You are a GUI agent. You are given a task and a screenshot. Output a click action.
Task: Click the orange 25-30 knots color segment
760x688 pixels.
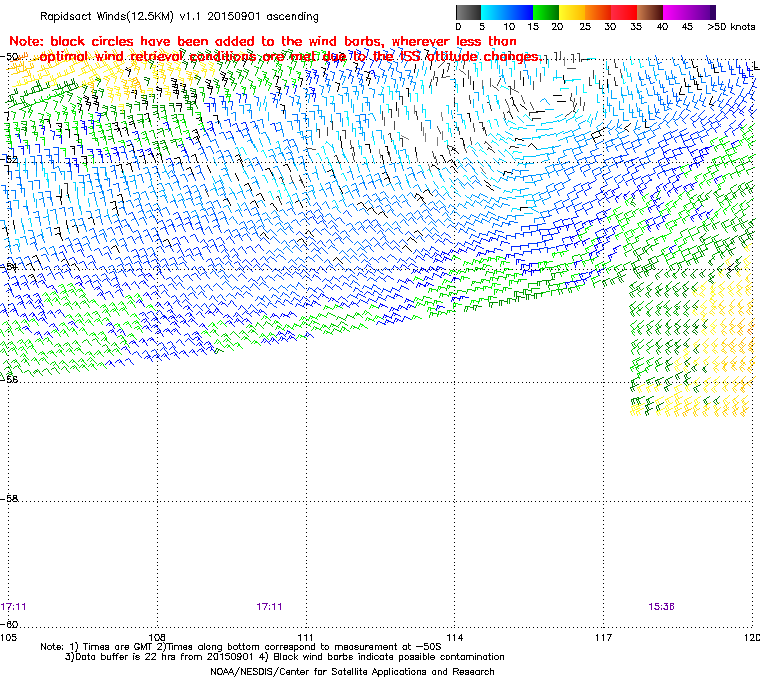598,12
